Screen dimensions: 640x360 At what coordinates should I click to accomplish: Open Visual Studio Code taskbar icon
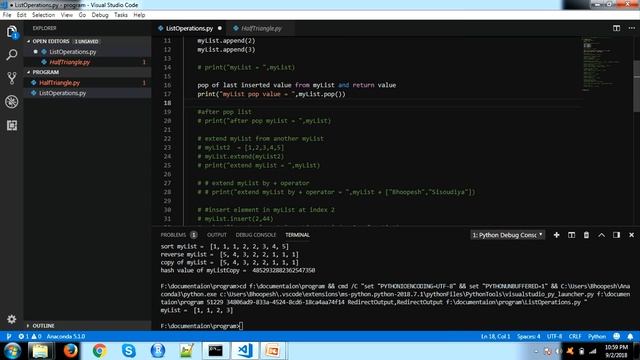245,351
